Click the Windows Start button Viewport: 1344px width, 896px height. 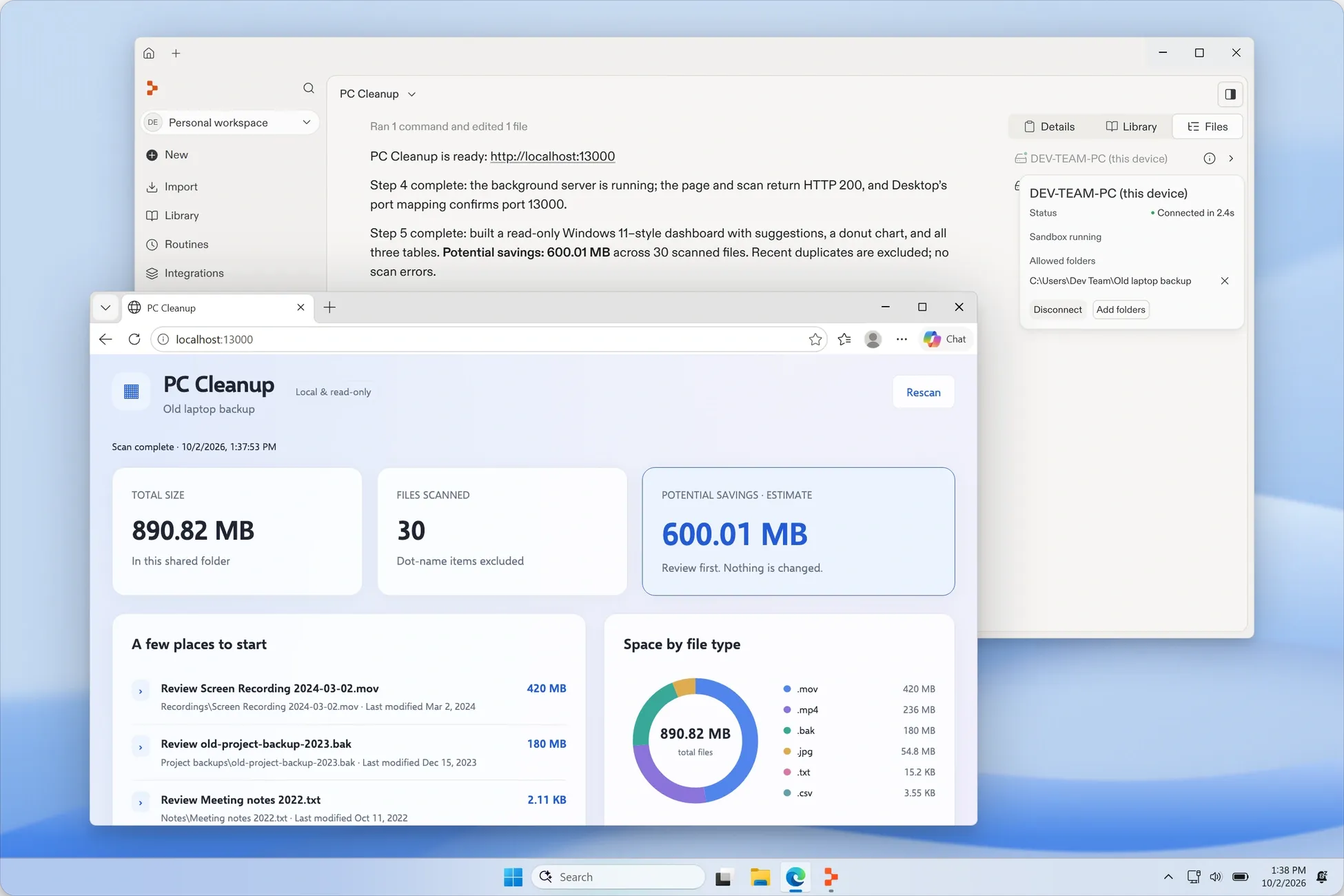[513, 877]
